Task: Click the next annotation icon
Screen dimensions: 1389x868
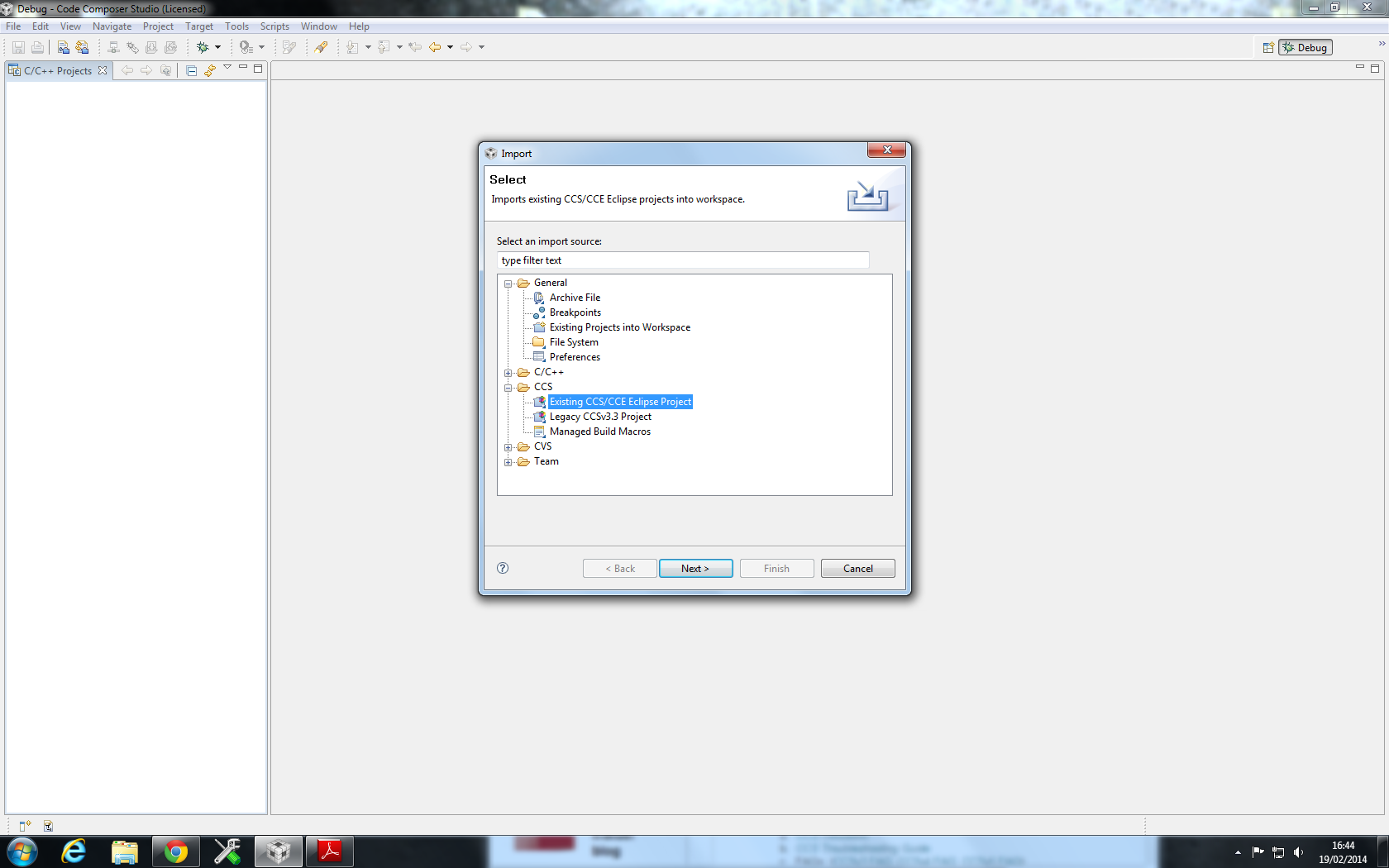Action: coord(352,47)
